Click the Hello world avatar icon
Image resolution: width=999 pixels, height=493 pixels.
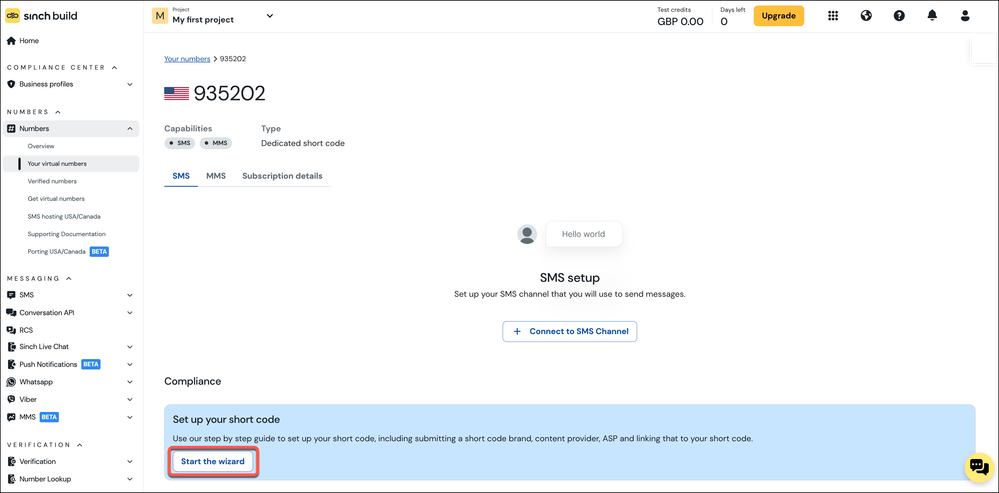pyautogui.click(x=527, y=234)
